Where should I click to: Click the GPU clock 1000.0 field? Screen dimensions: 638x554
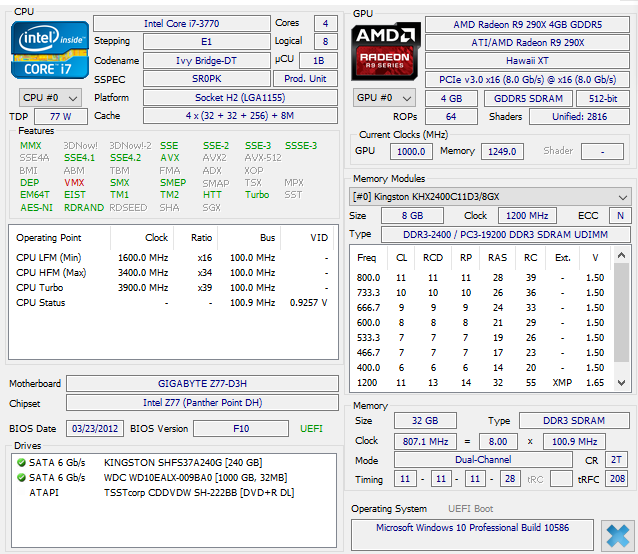(411, 152)
